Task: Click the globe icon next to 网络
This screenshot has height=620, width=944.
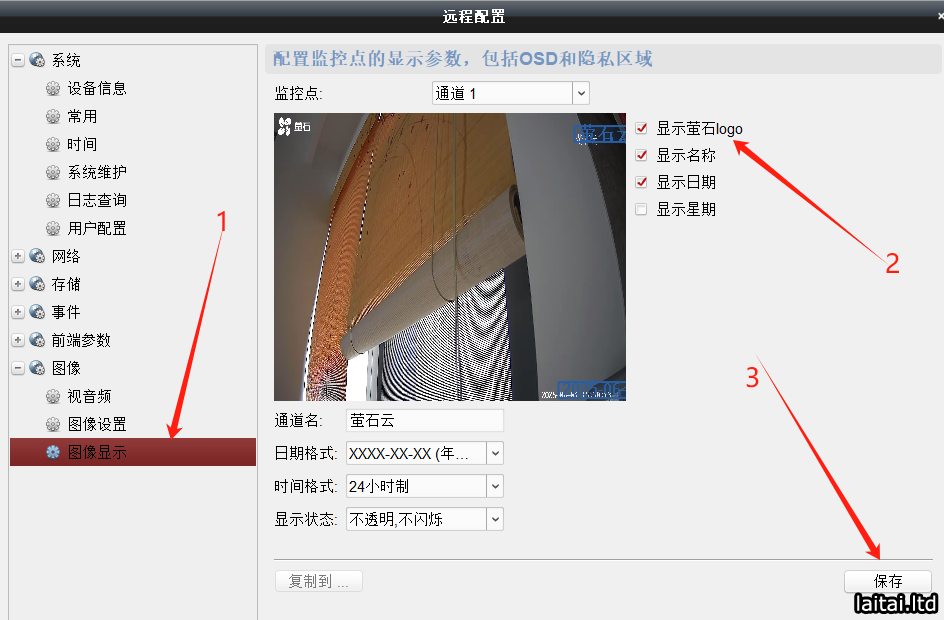Action: (37, 256)
